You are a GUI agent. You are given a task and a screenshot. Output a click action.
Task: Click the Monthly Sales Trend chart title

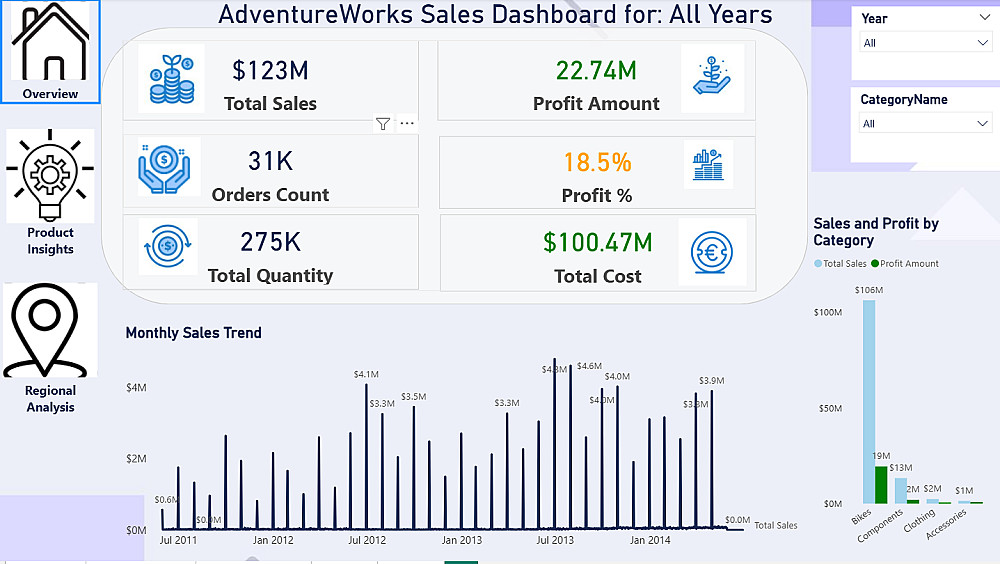pyautogui.click(x=193, y=333)
